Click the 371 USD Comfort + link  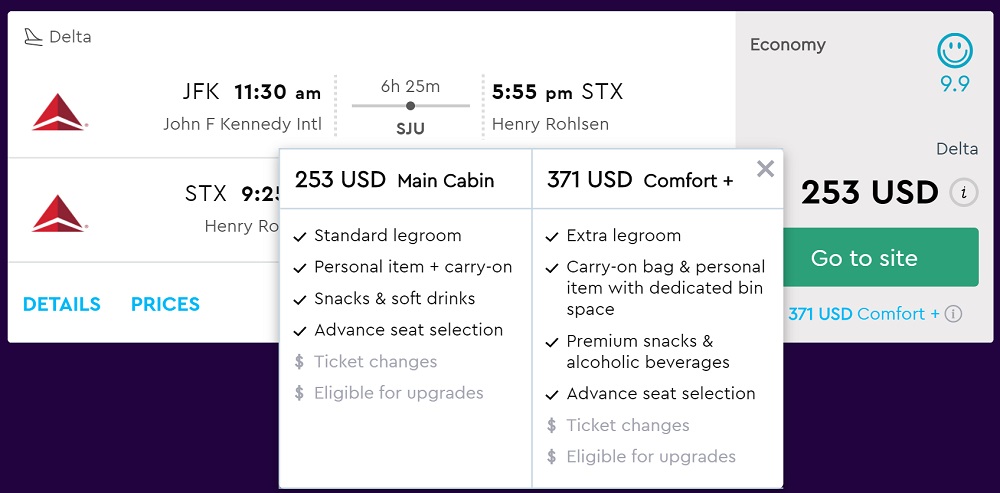[864, 314]
